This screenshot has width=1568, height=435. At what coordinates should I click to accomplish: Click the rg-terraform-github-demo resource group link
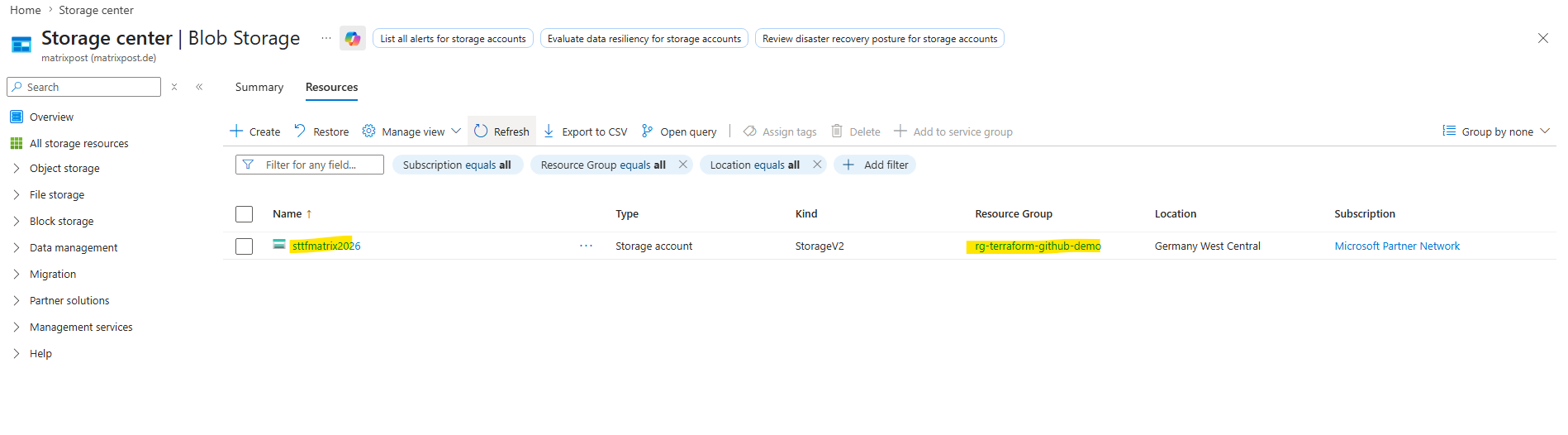coord(1038,246)
